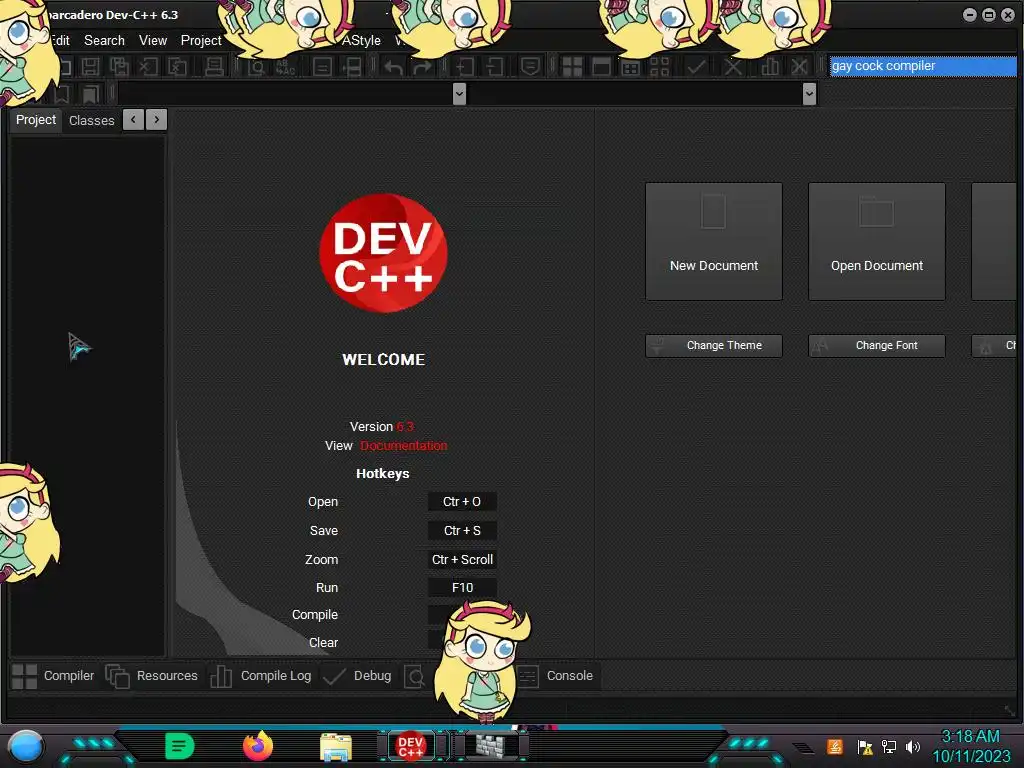Click the Compile & Run toolbar icon

coord(631,66)
